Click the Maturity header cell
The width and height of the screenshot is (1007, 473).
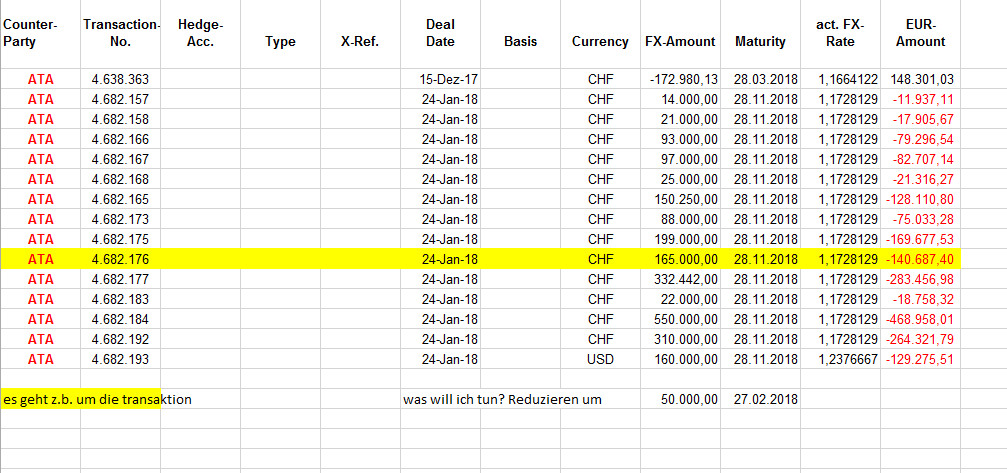click(x=760, y=34)
